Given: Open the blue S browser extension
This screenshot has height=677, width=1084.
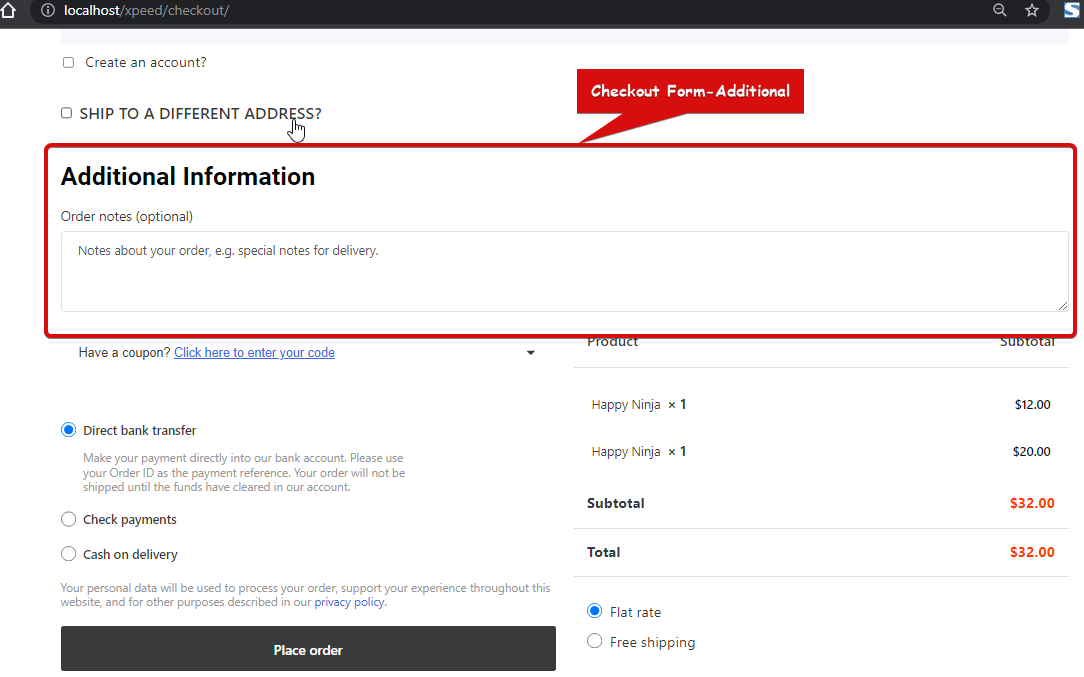Looking at the screenshot, I should (x=1071, y=10).
